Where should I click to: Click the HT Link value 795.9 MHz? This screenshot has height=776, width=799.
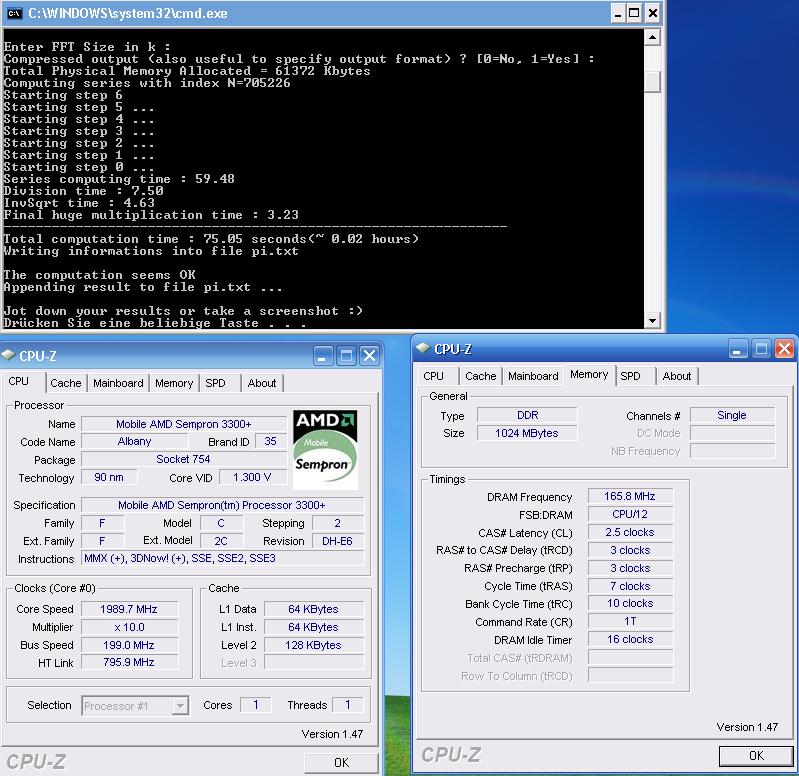[x=129, y=662]
